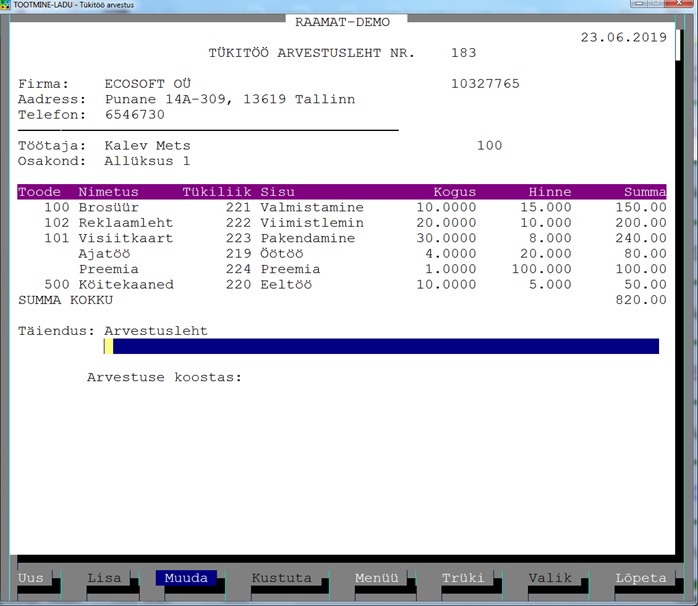698x606 pixels.
Task: Click piece type code 221
Action: tap(239, 207)
